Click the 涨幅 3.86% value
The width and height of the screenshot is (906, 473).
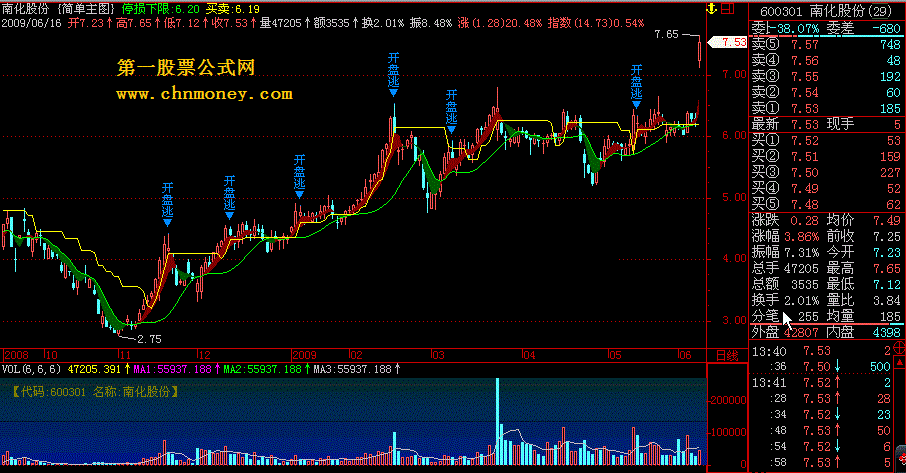[x=801, y=236]
